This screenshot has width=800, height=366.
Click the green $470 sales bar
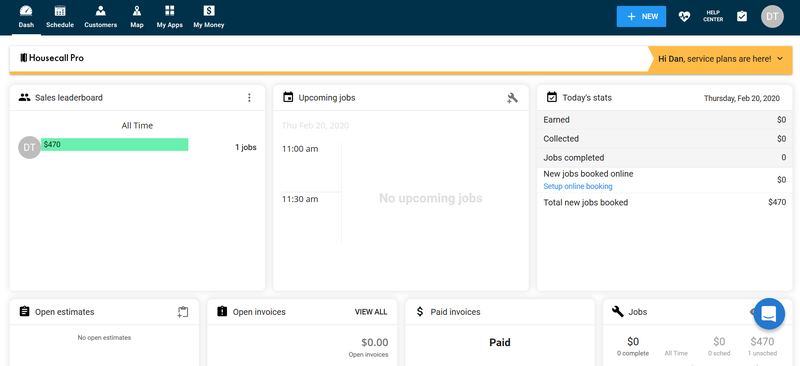[114, 144]
